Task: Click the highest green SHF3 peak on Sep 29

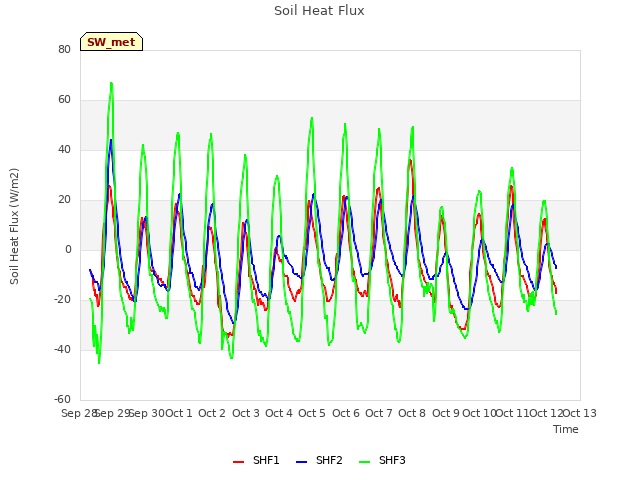Action: [111, 83]
